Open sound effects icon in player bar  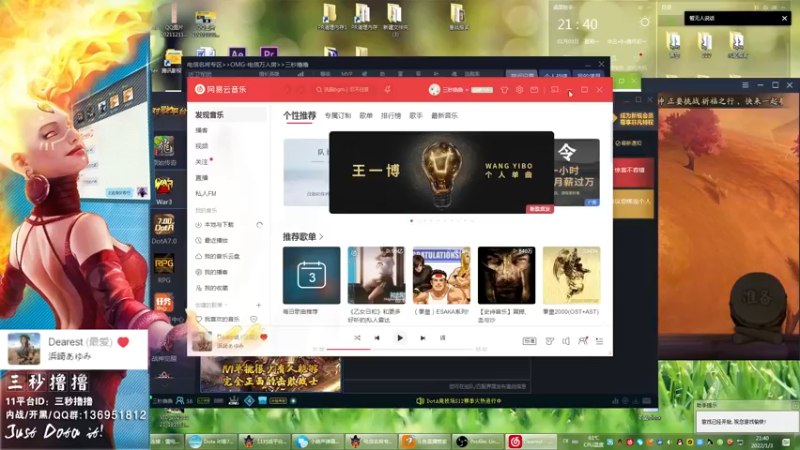[549, 341]
